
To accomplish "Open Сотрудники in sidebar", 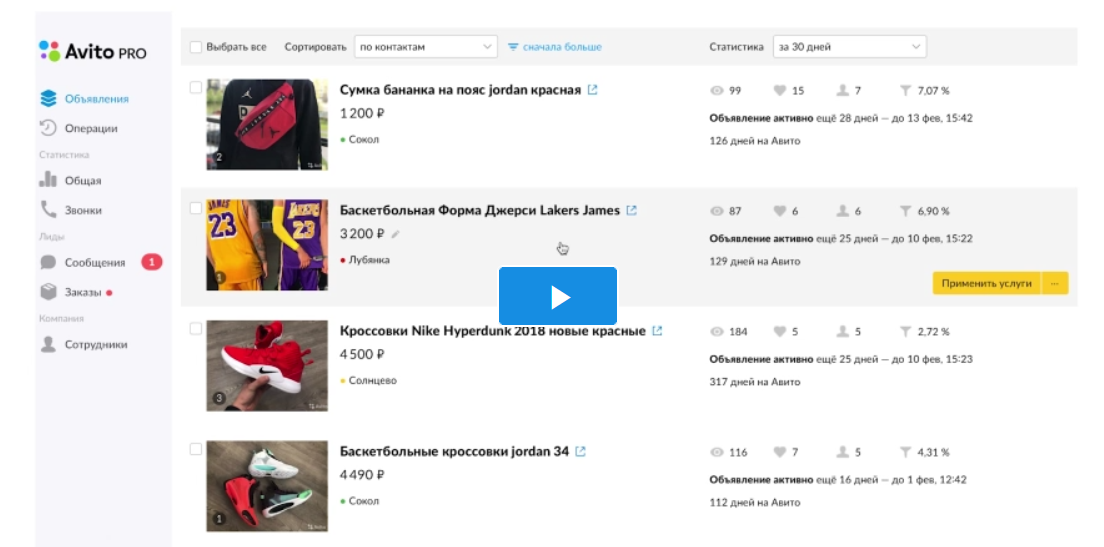I will tap(96, 345).
